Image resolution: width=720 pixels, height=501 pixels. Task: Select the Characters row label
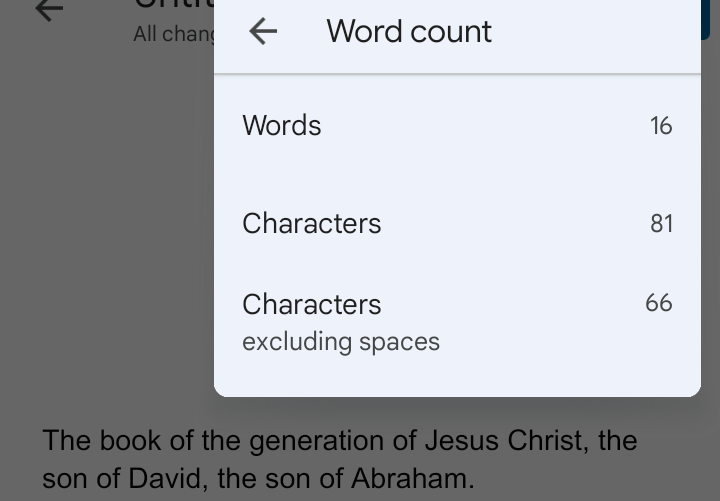coord(311,223)
